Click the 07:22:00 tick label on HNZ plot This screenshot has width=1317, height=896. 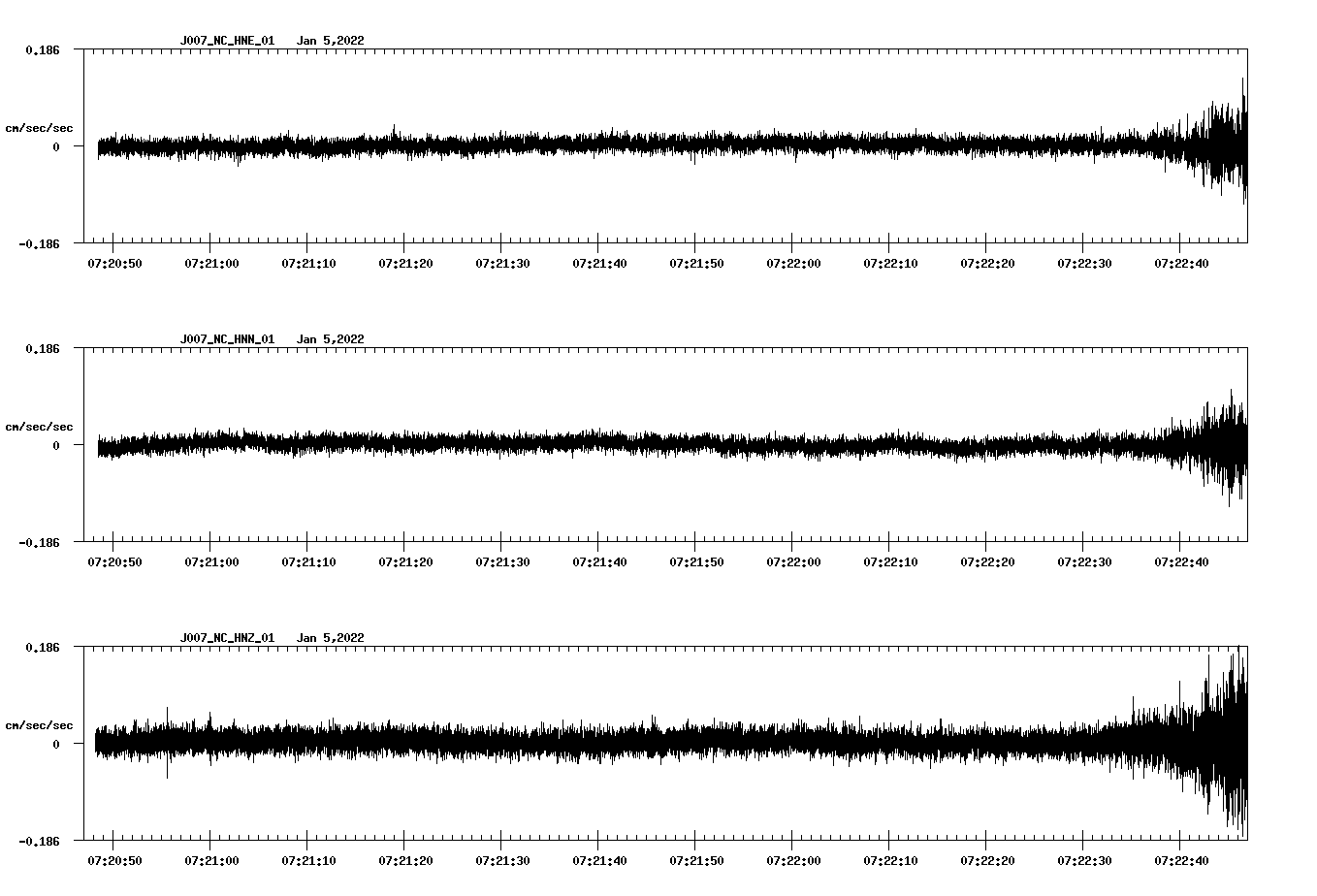793,860
